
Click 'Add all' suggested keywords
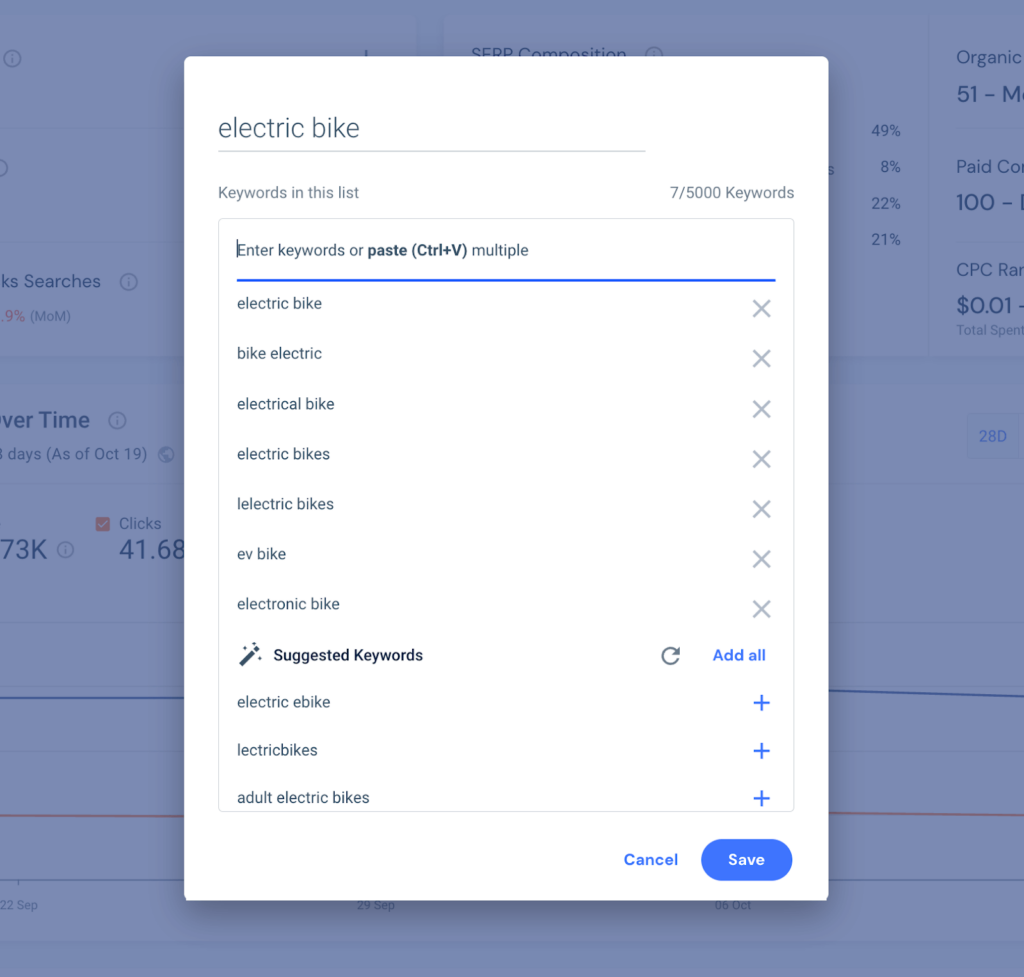click(x=739, y=655)
